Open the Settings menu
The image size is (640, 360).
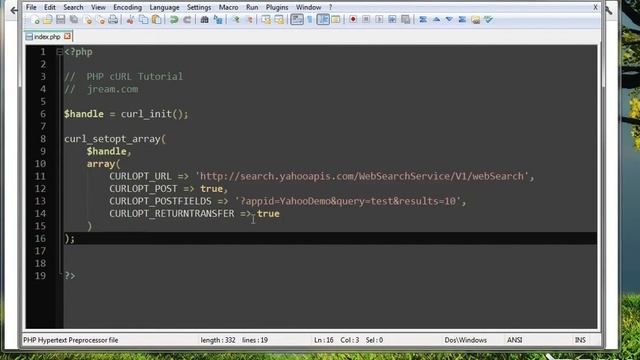(199, 7)
